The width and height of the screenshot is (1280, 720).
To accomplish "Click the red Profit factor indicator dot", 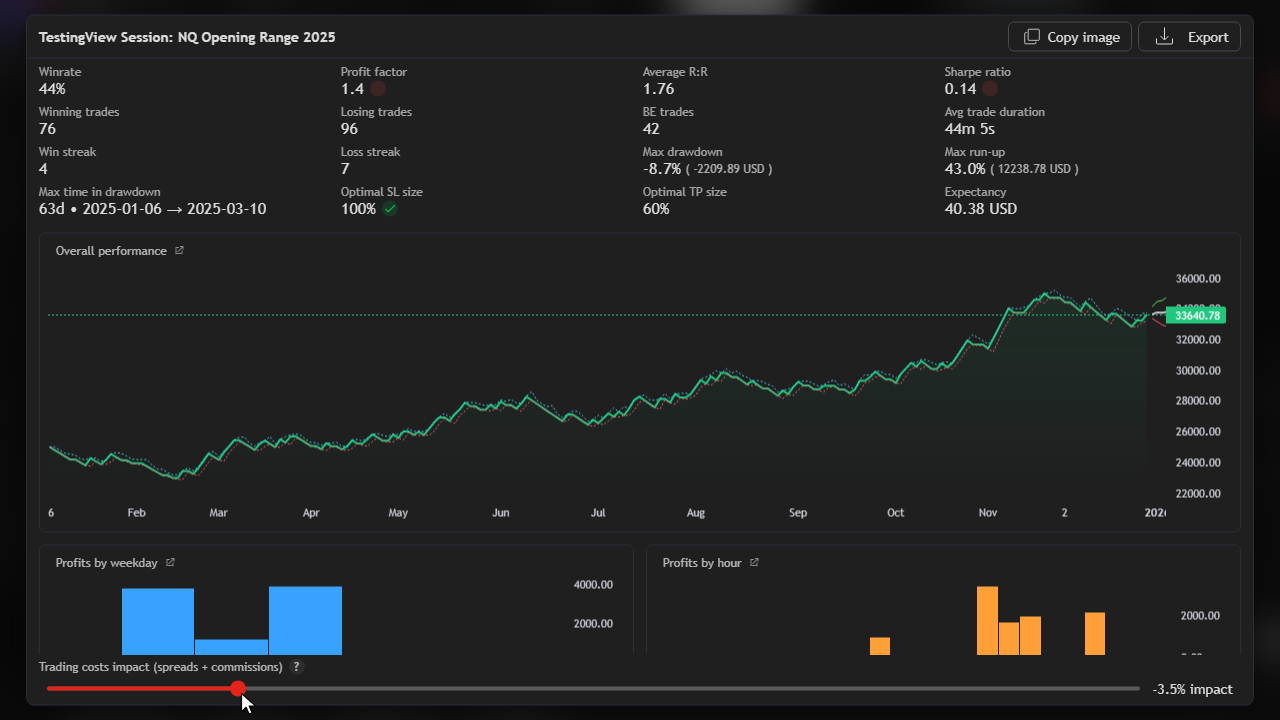I will click(x=378, y=89).
